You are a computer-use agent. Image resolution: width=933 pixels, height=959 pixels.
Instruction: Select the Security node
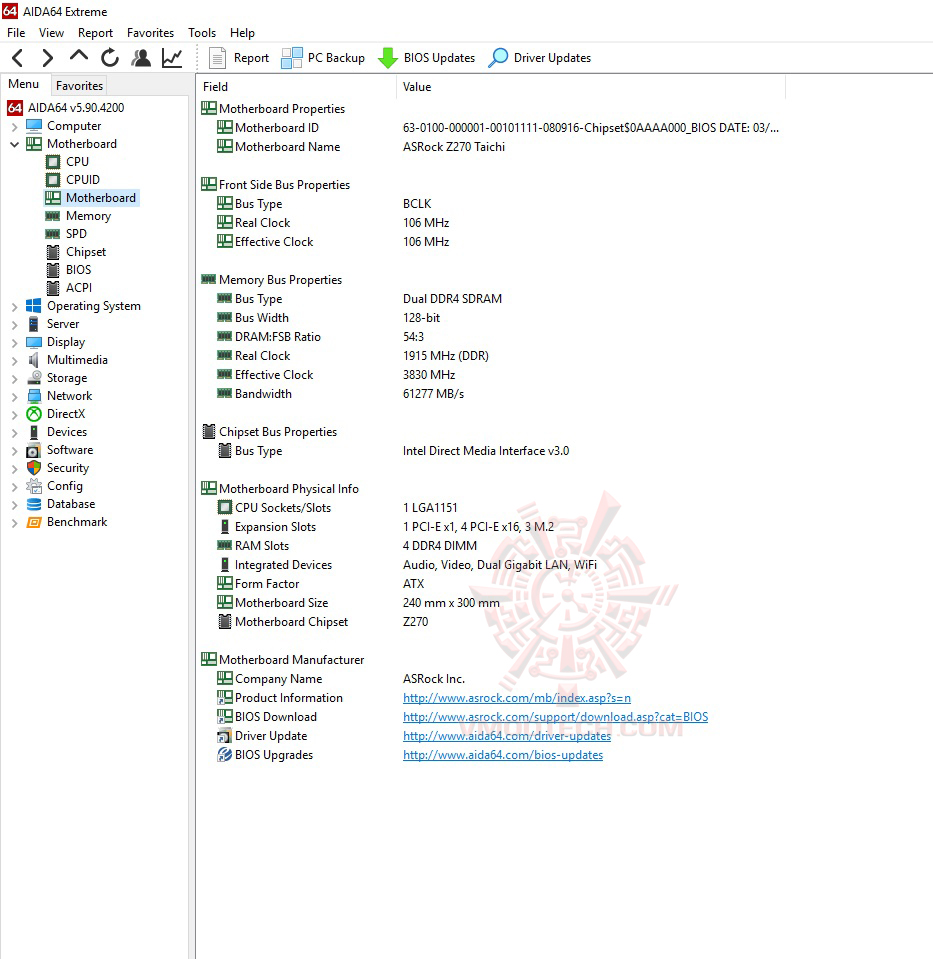58,468
